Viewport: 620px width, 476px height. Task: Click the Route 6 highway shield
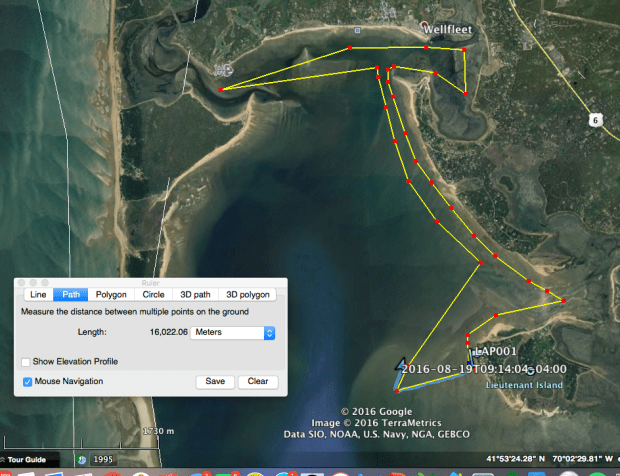pos(594,120)
